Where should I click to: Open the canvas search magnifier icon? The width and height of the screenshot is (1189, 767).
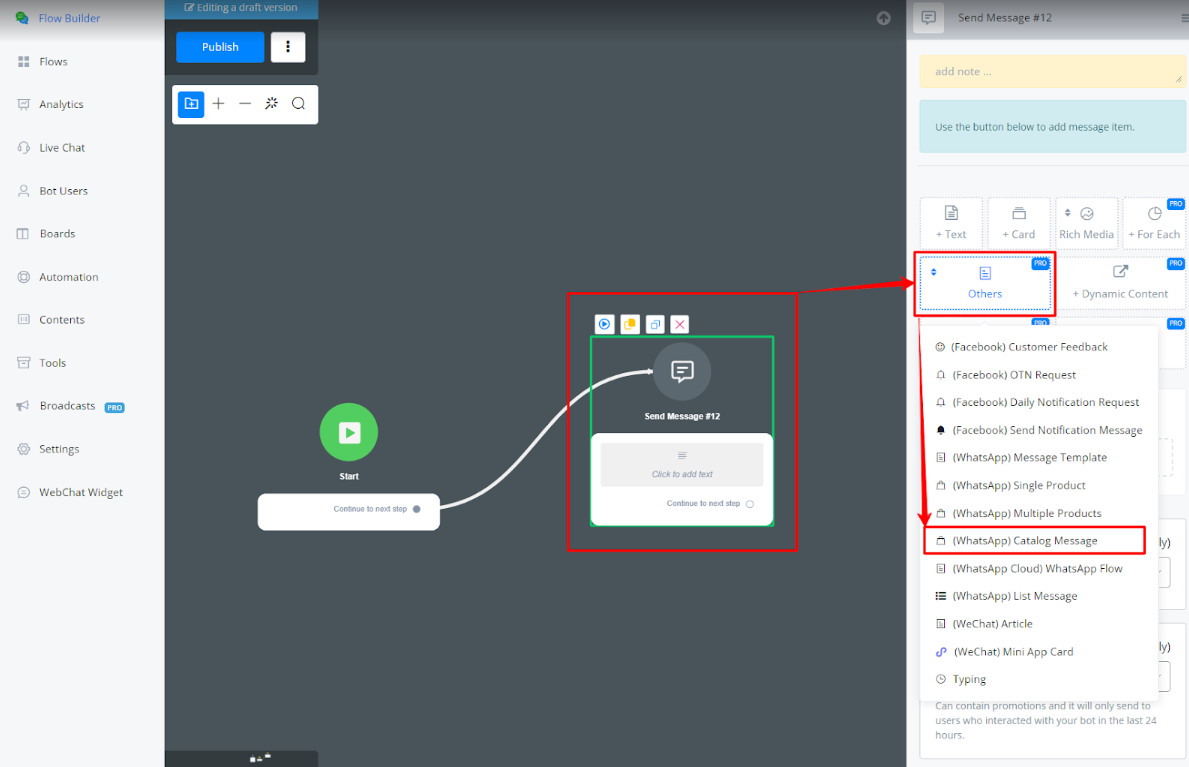pos(298,104)
